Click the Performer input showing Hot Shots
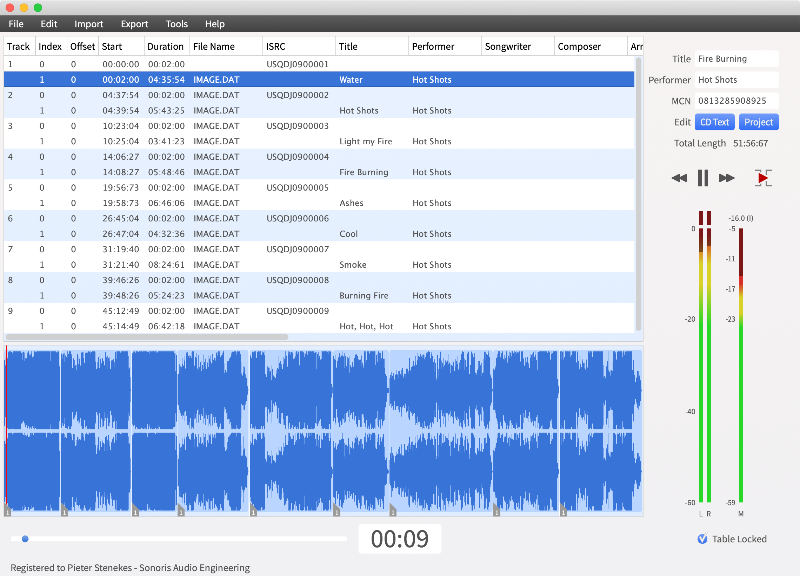 [x=736, y=79]
